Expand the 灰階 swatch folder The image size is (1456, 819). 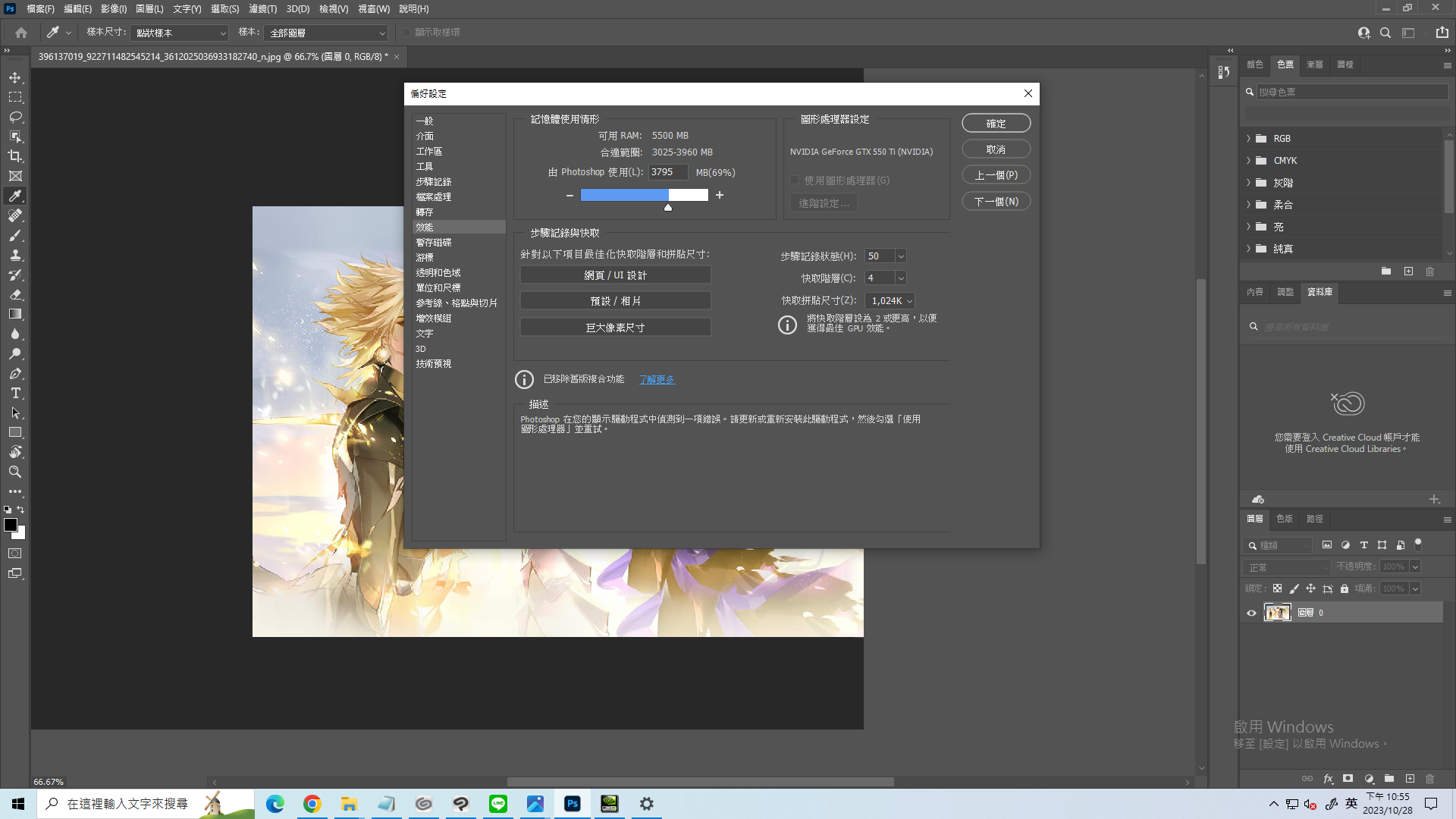click(x=1248, y=183)
